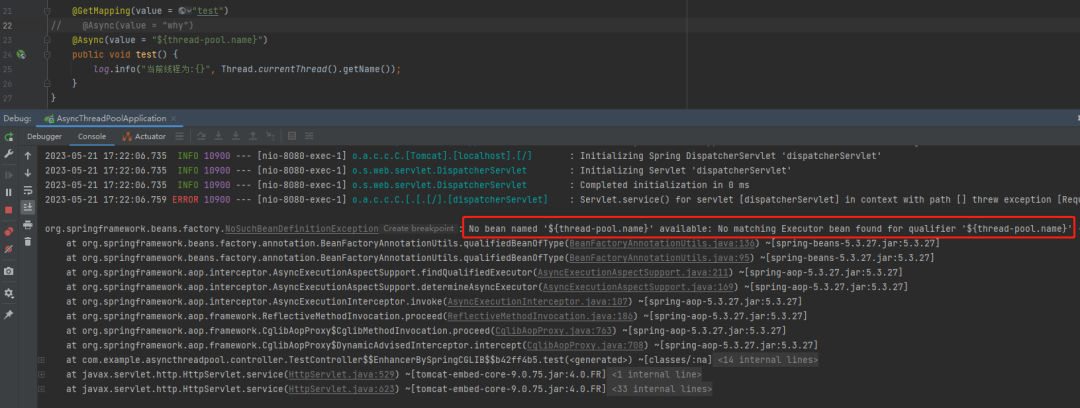Print console output
This screenshot has width=1080, height=408.
click(28, 224)
